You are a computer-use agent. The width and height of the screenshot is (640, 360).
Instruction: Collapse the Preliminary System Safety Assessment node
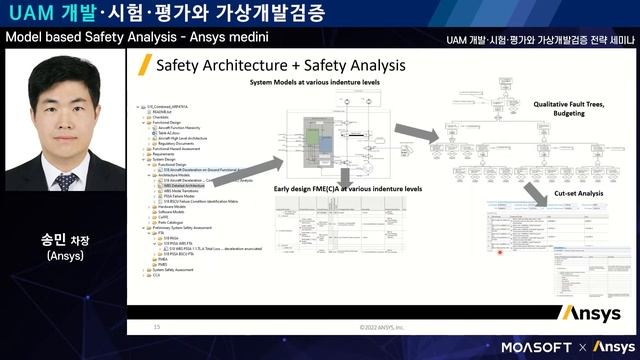tap(144, 228)
